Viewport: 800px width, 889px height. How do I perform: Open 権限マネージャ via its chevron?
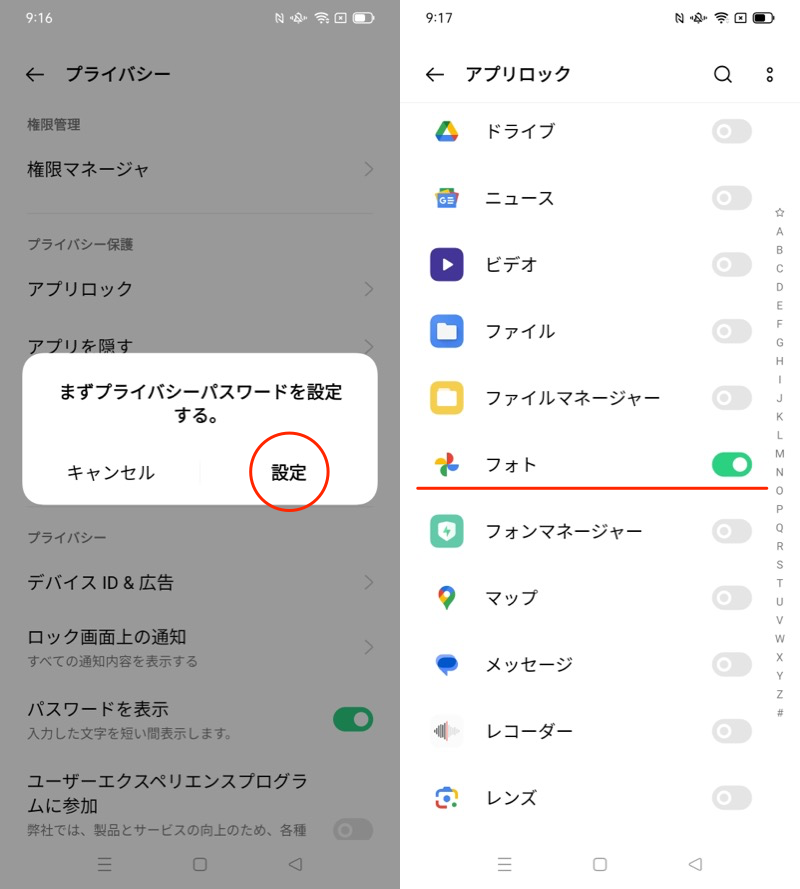pyautogui.click(x=368, y=169)
